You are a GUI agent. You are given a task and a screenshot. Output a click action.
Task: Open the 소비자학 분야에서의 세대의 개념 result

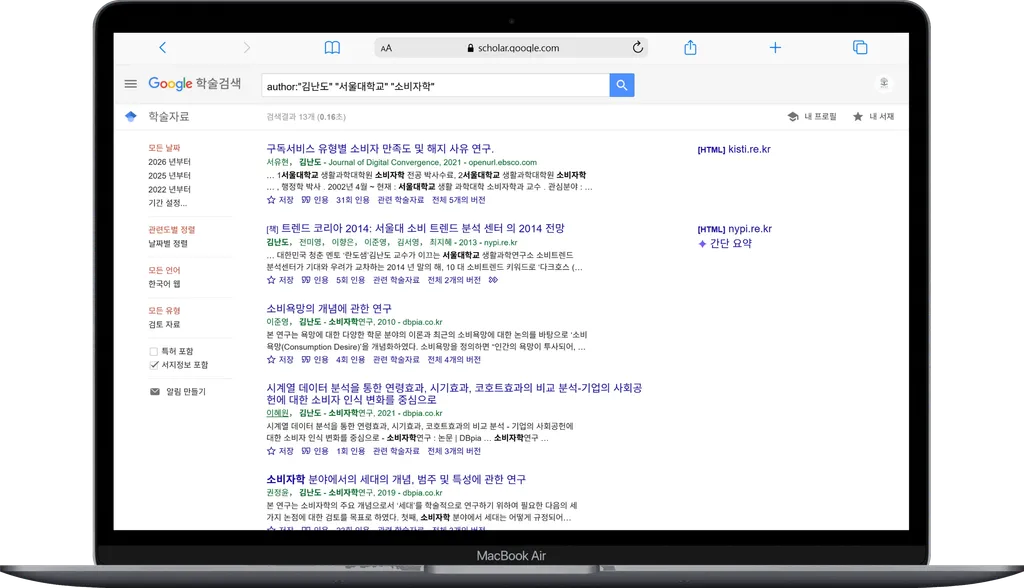(x=396, y=480)
